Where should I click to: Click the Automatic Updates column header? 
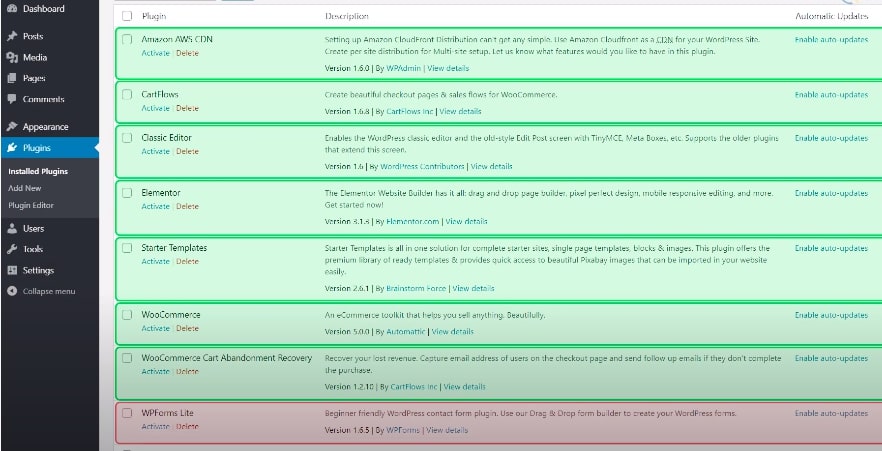point(831,17)
